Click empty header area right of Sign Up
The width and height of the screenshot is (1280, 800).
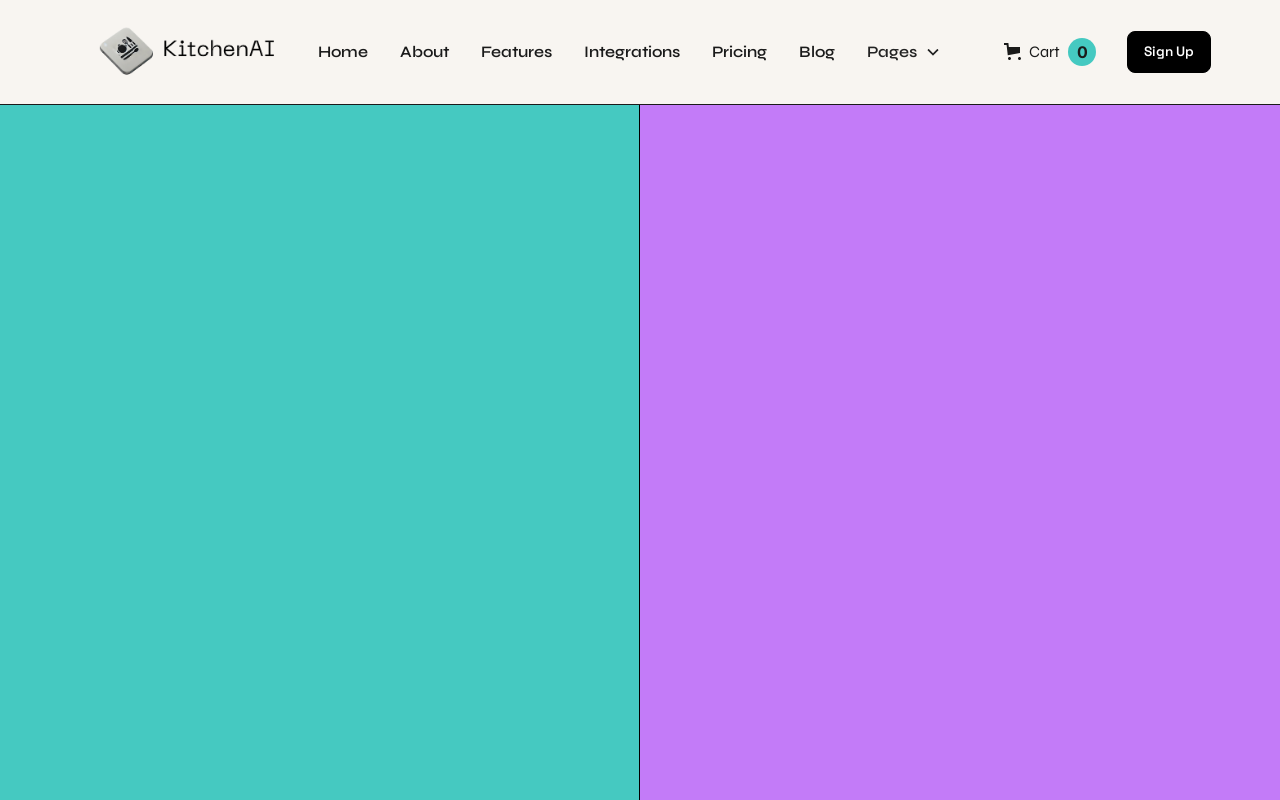[x=1245, y=52]
